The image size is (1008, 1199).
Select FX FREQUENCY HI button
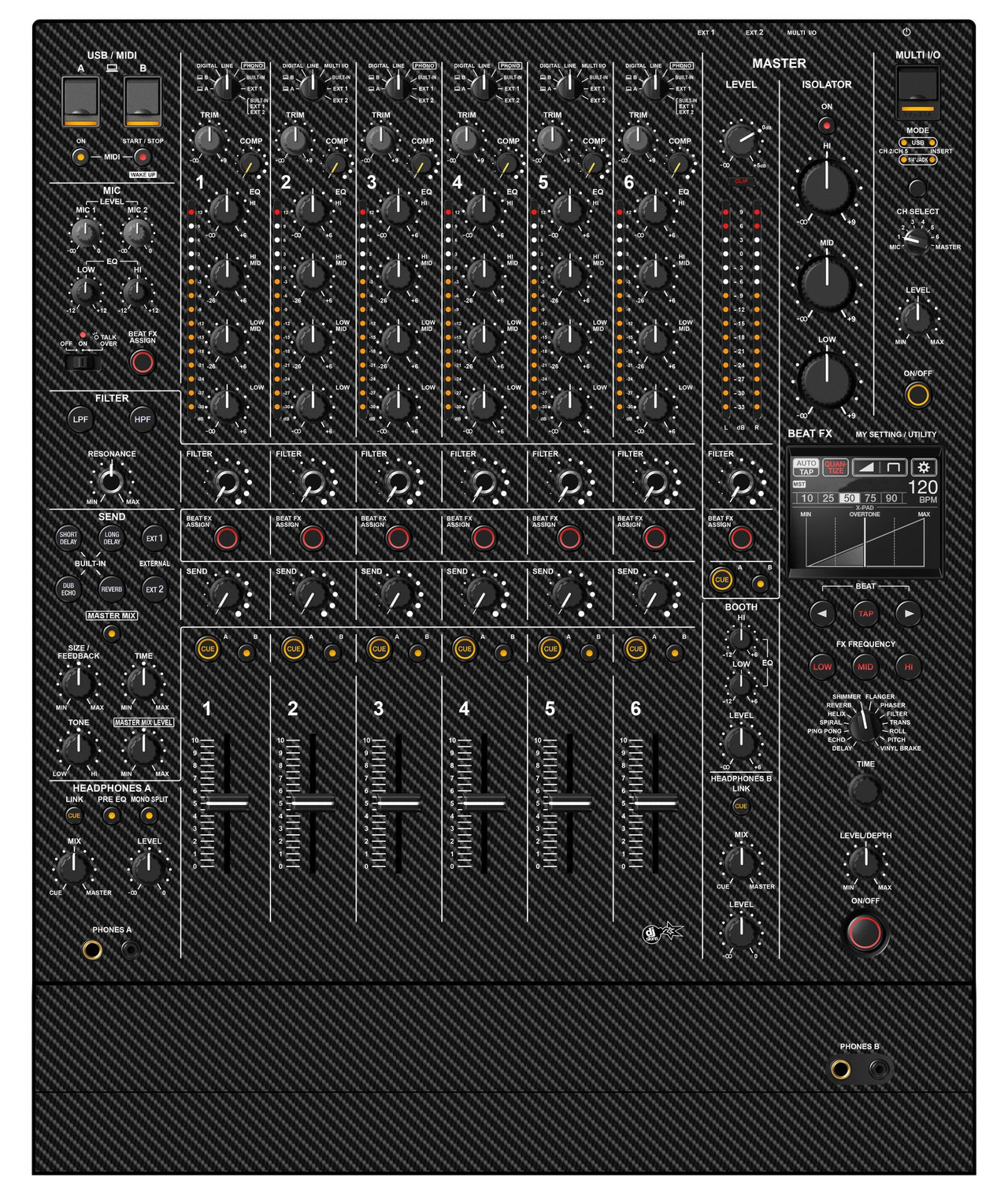[909, 666]
